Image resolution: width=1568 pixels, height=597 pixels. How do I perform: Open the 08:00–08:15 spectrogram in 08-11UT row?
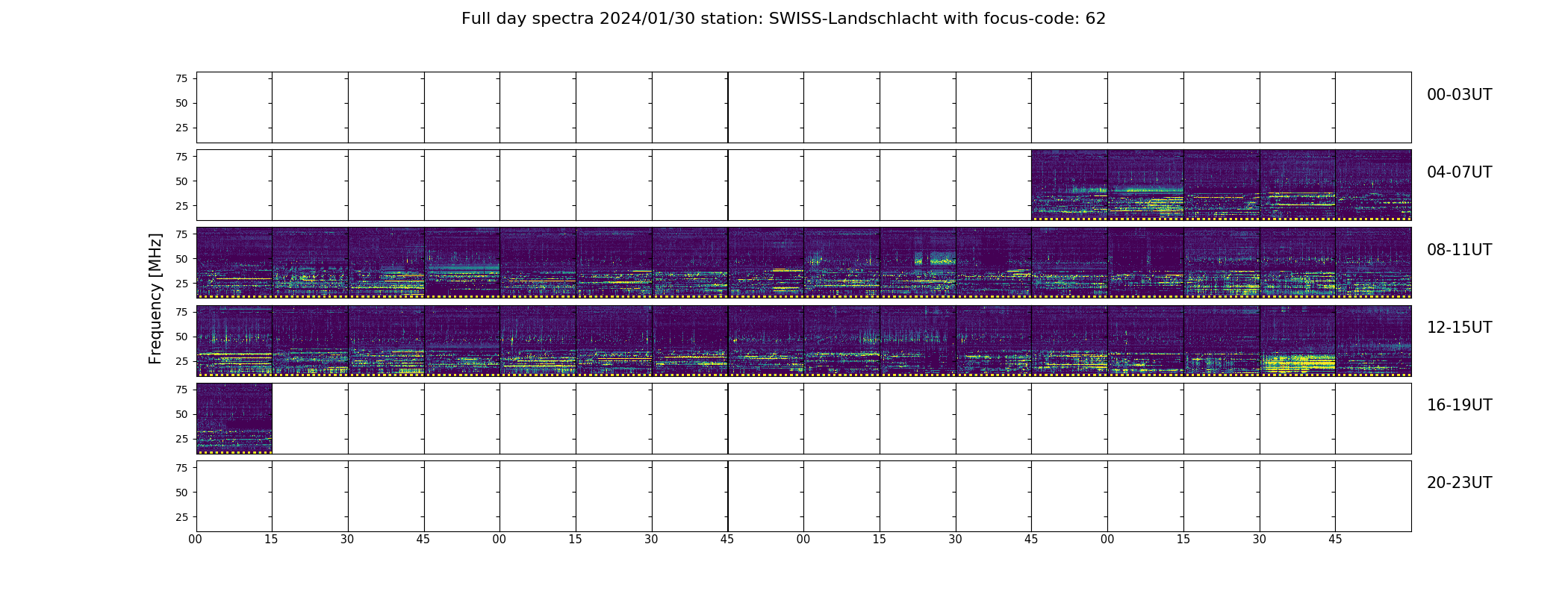(234, 263)
